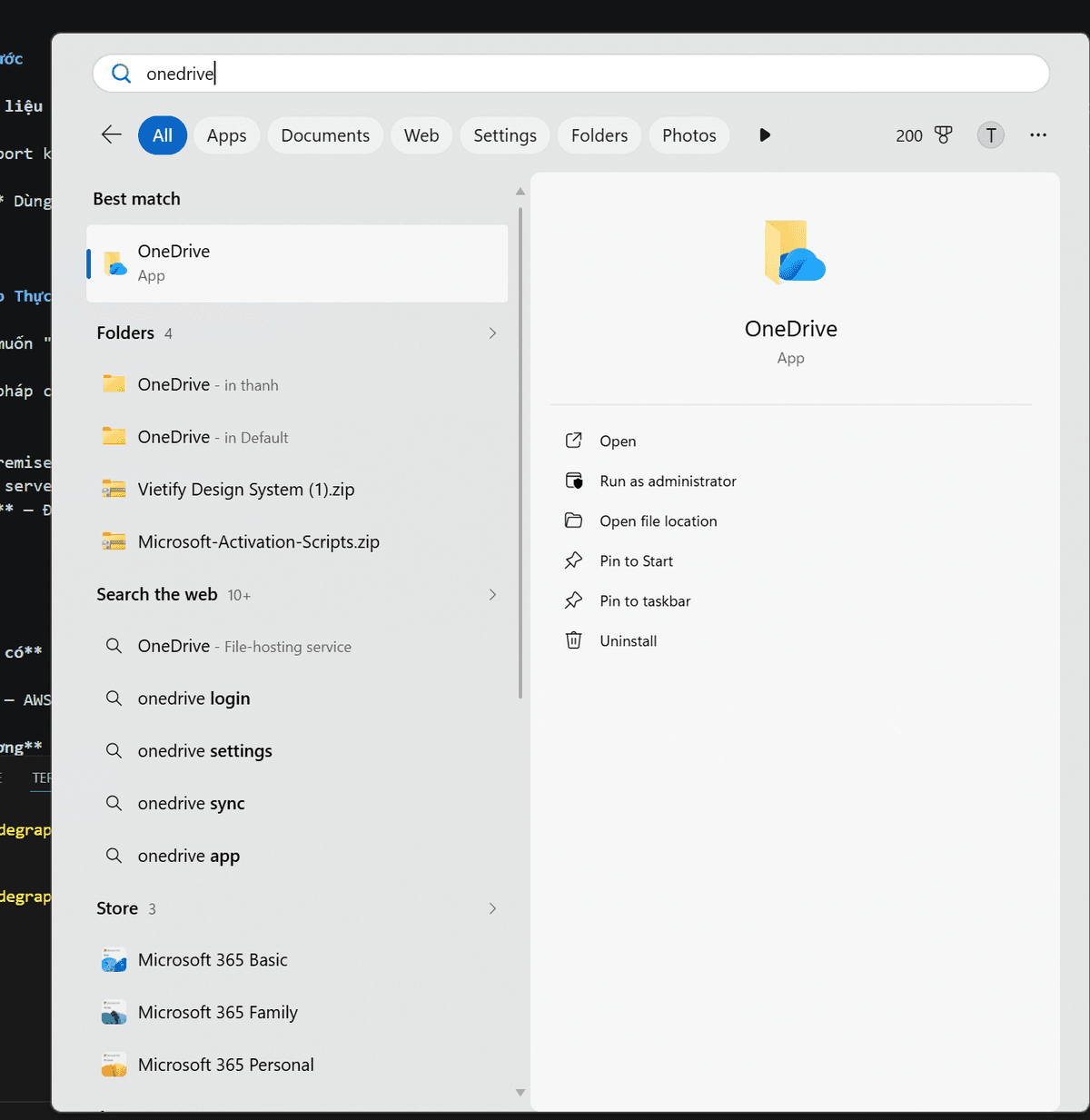This screenshot has height=1120, width=1090.
Task: Switch to the Web filter tab
Action: tap(421, 135)
